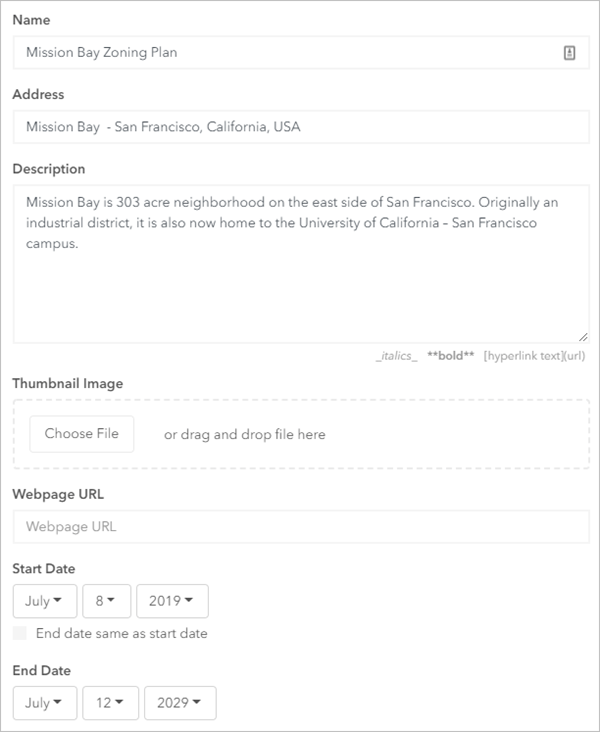Open the Start Date month dropdown
The width and height of the screenshot is (600, 732).
[x=43, y=601]
